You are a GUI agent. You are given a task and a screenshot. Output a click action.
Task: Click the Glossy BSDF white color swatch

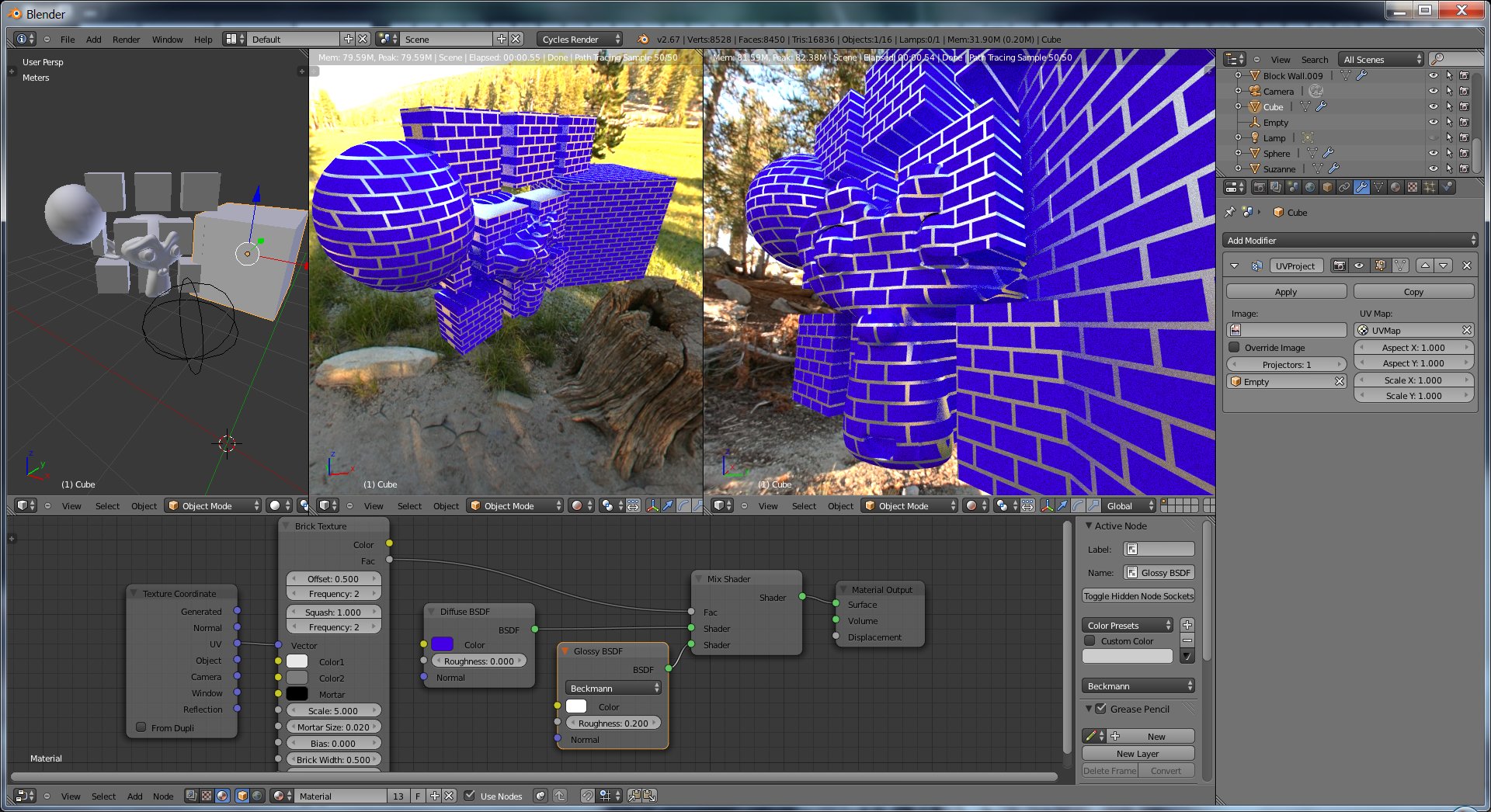coord(576,706)
